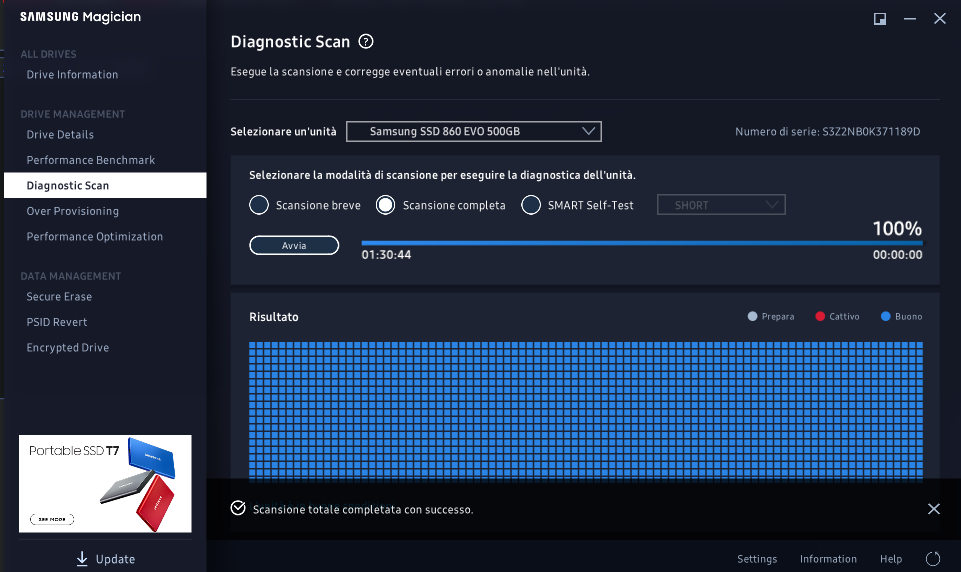Click the Cattivo red legend swatch

coord(820,316)
